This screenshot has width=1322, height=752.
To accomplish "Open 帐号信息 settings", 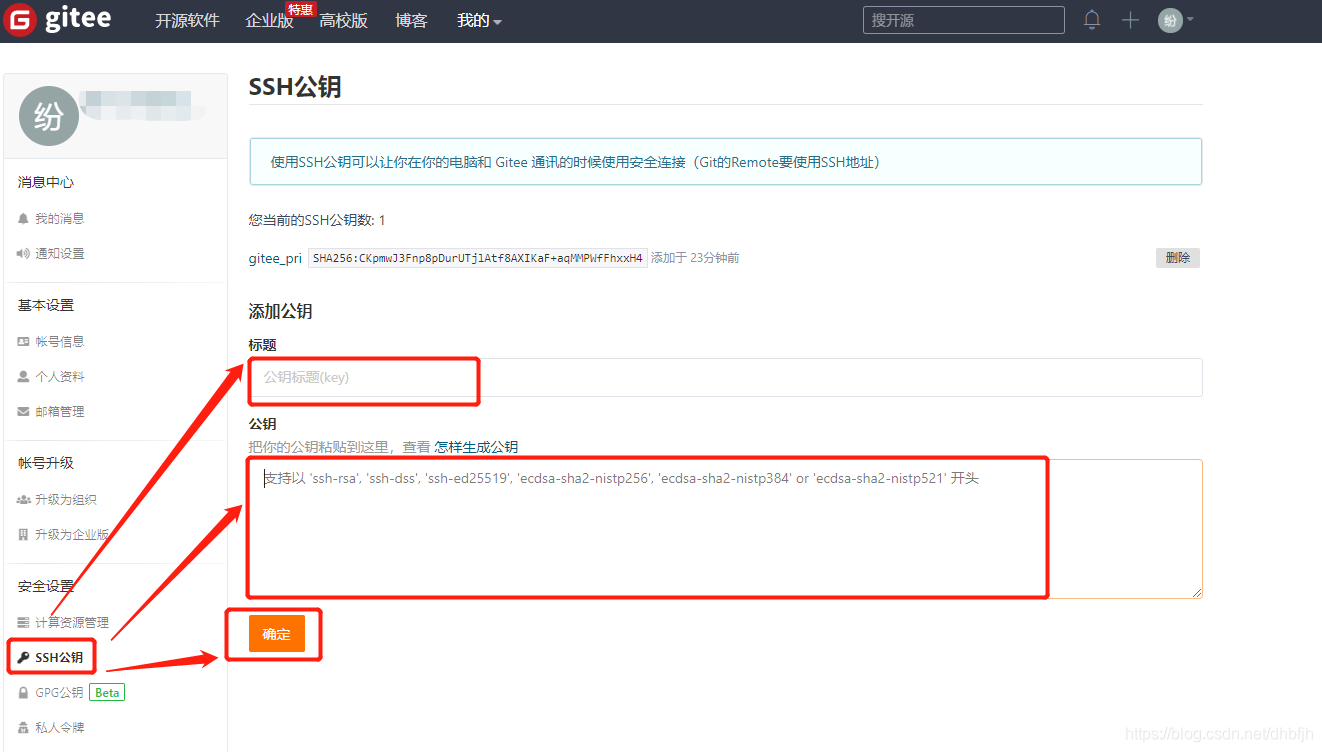I will [59, 342].
